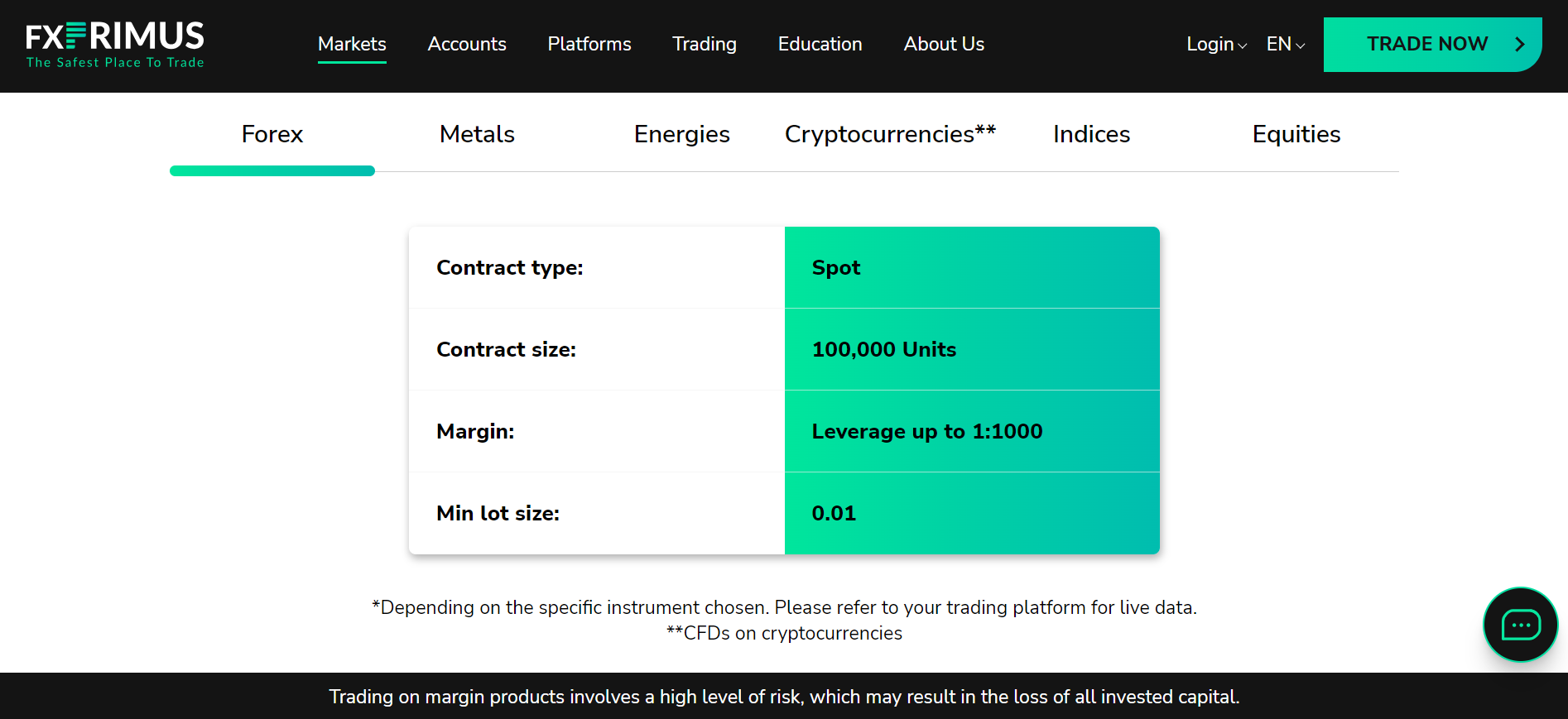Switch to the Equities tab
1568x719 pixels.
1296,134
